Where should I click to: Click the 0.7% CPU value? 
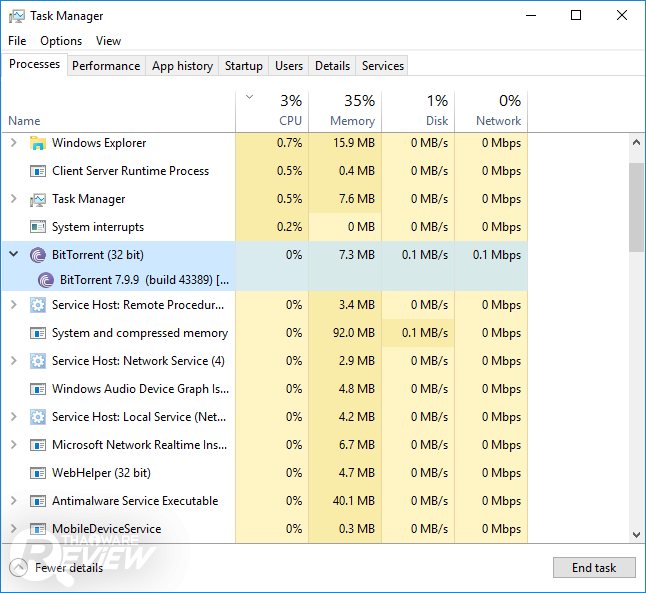click(x=289, y=143)
